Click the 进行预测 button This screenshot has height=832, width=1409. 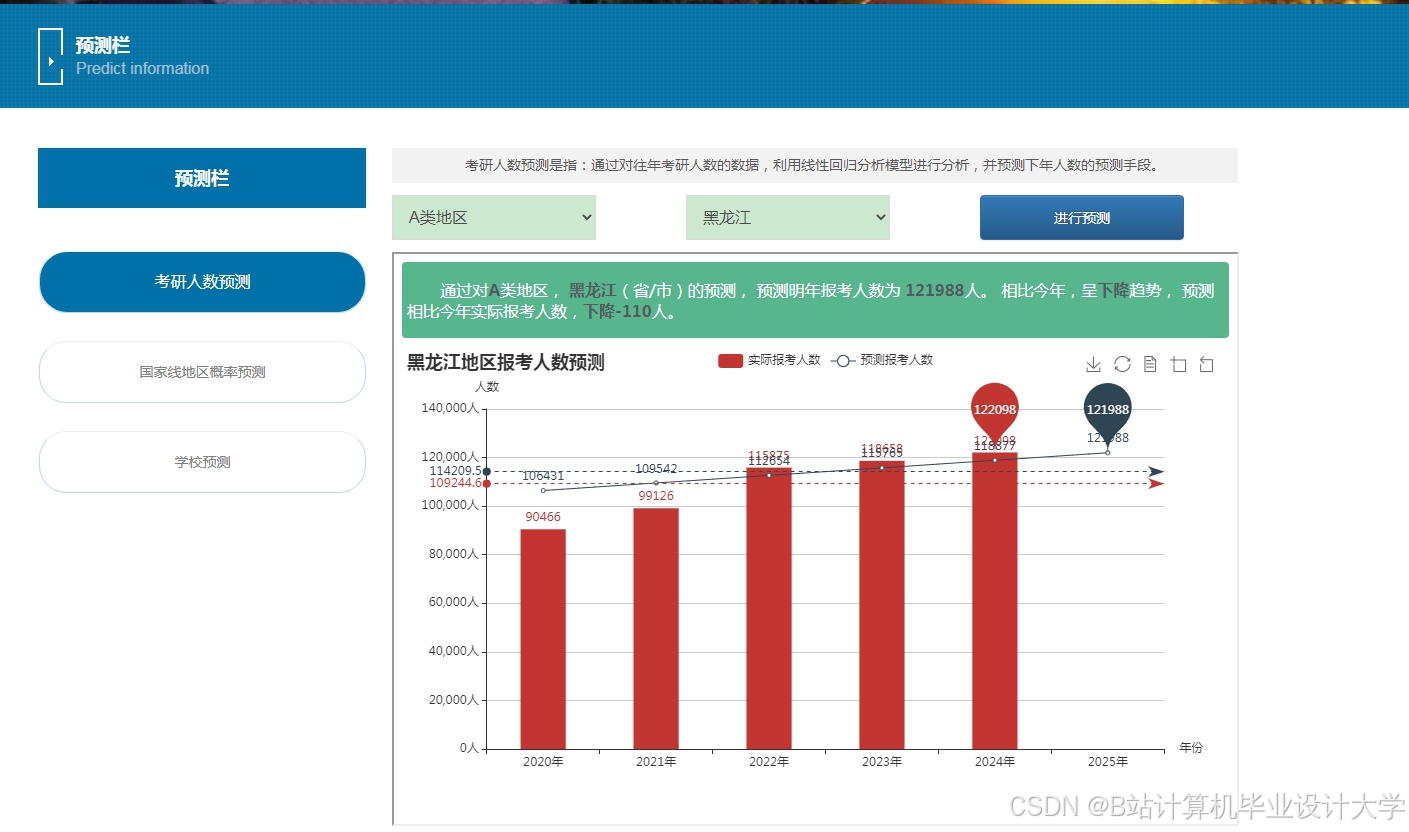pos(1081,217)
